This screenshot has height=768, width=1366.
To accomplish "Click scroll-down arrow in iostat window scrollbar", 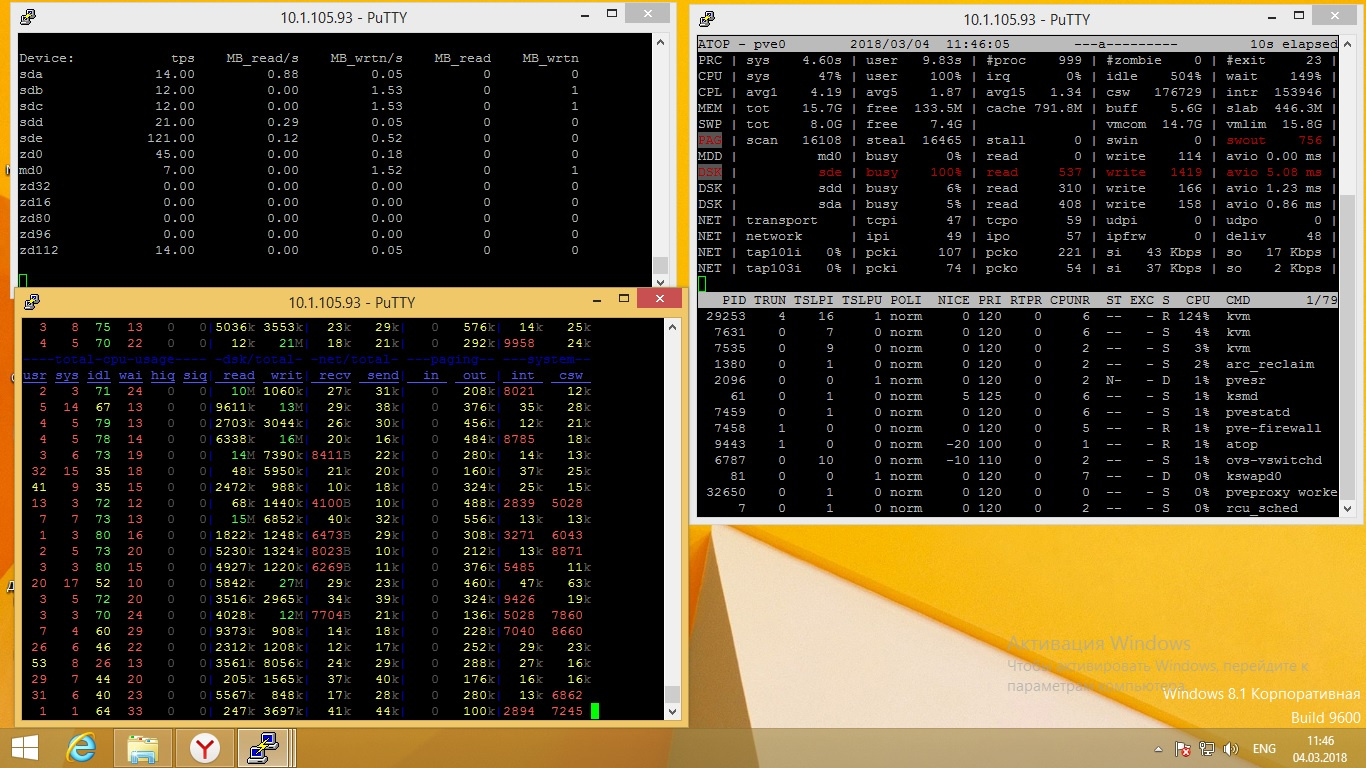I will tap(660, 281).
